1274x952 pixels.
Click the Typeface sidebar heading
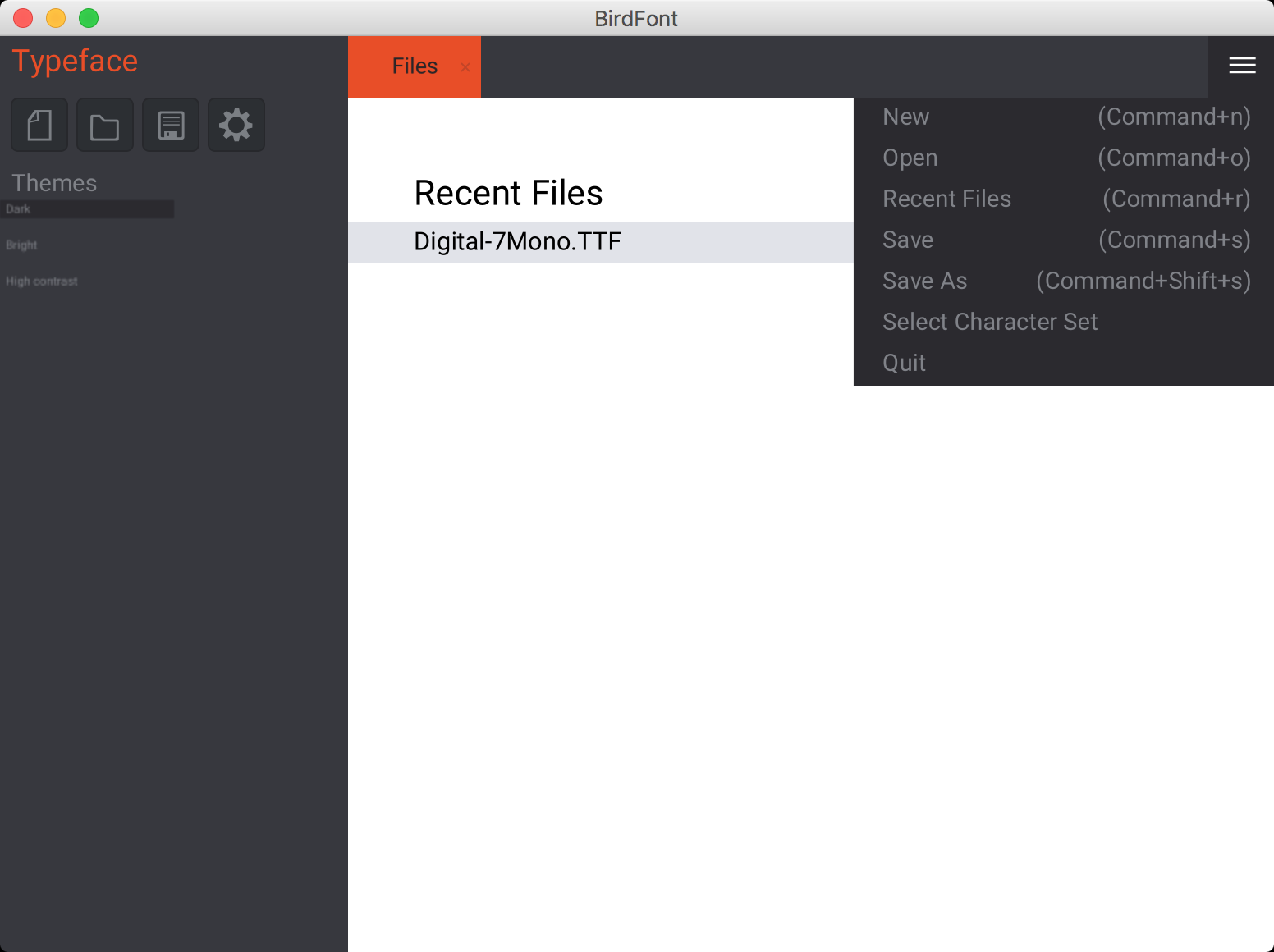tap(75, 62)
